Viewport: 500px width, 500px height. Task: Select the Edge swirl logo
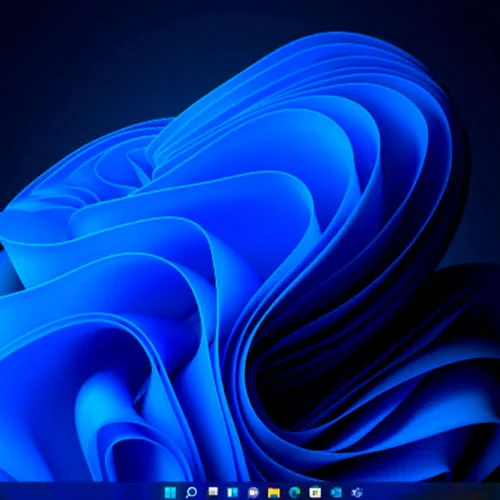click(295, 492)
